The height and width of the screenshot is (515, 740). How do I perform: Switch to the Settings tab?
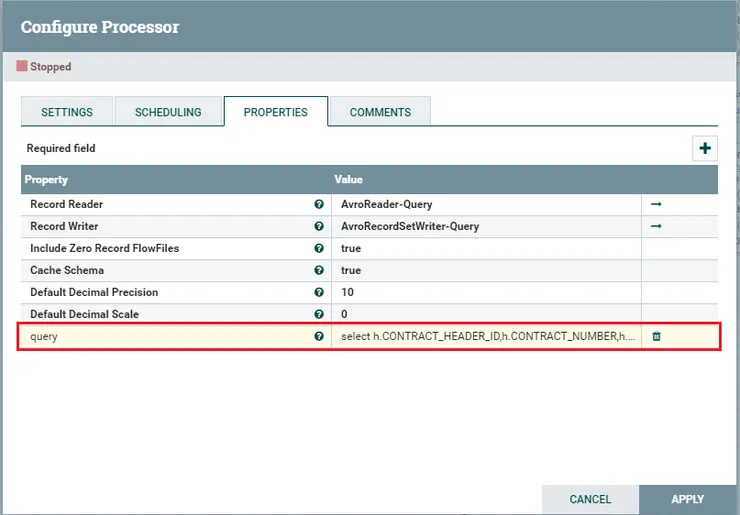[x=67, y=112]
